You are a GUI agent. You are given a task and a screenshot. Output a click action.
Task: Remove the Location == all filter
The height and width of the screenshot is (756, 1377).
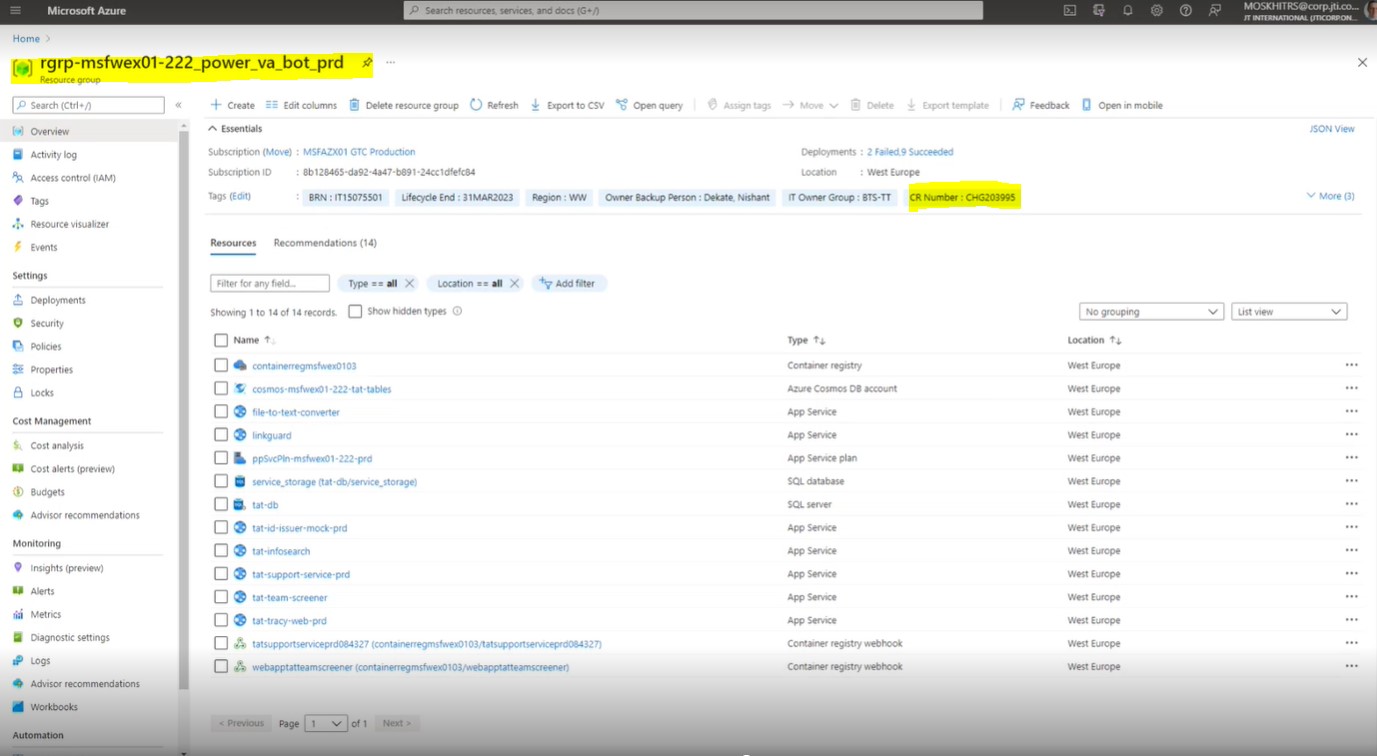[x=514, y=284]
